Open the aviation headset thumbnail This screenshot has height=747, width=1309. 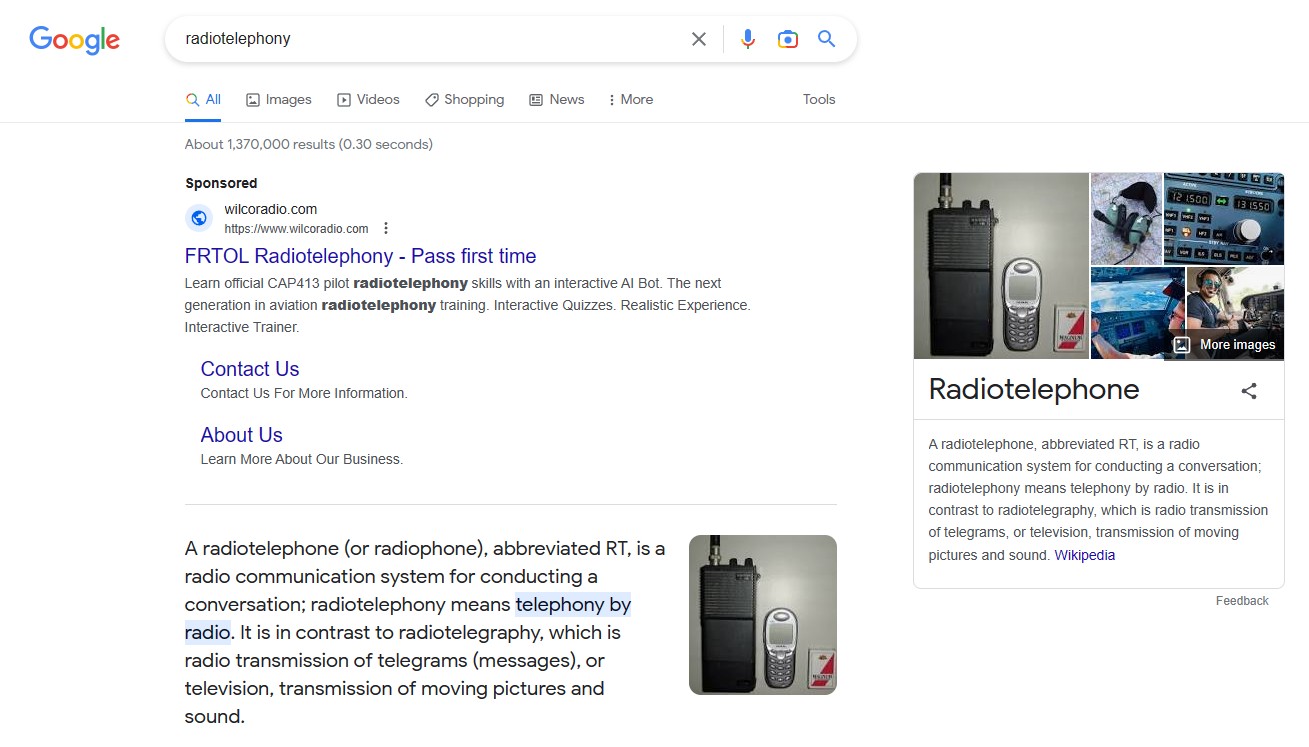1126,218
